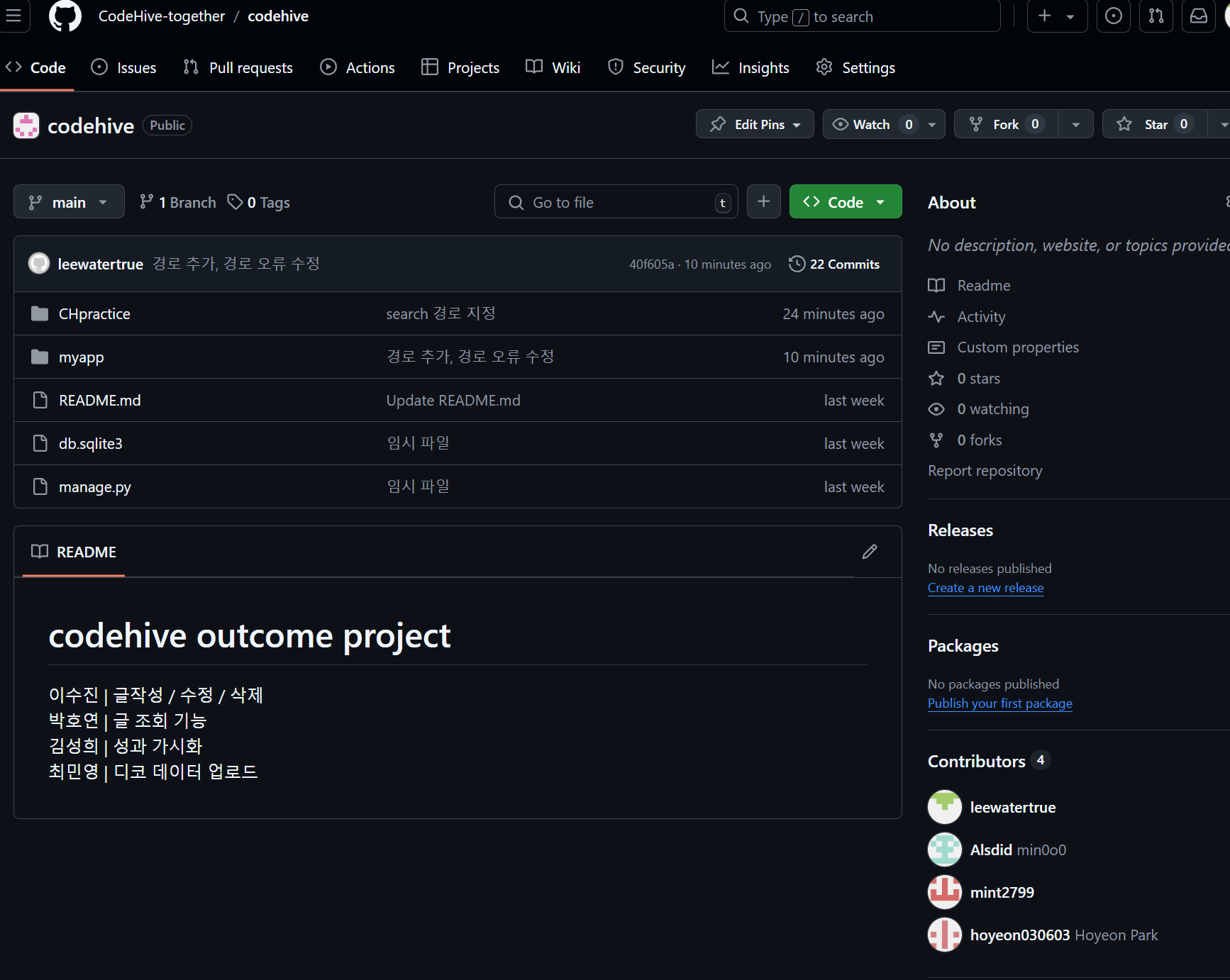Click the codehive organization avatar icon
Image resolution: width=1230 pixels, height=980 pixels.
point(26,126)
